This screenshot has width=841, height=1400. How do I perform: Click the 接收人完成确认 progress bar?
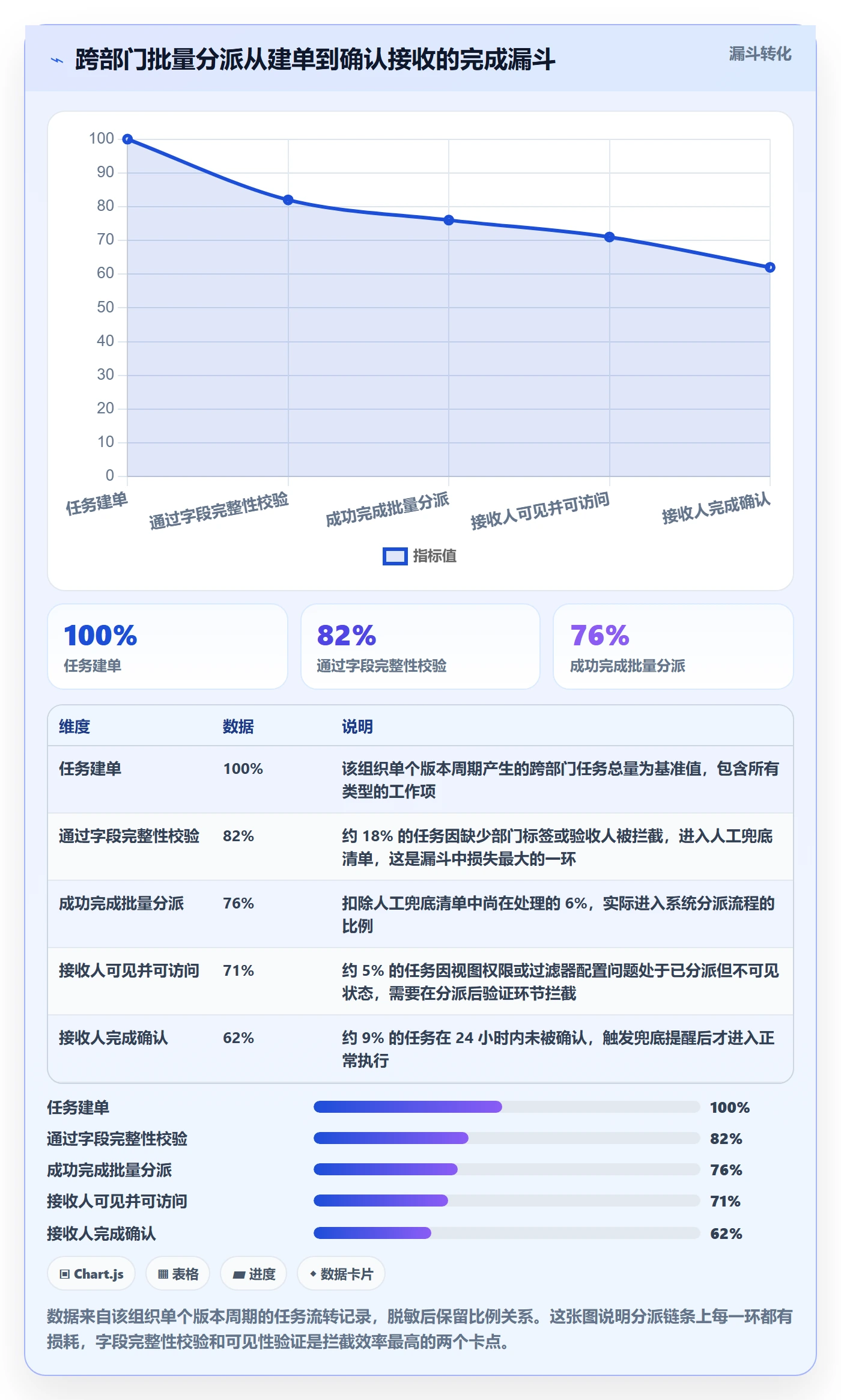point(507,1233)
